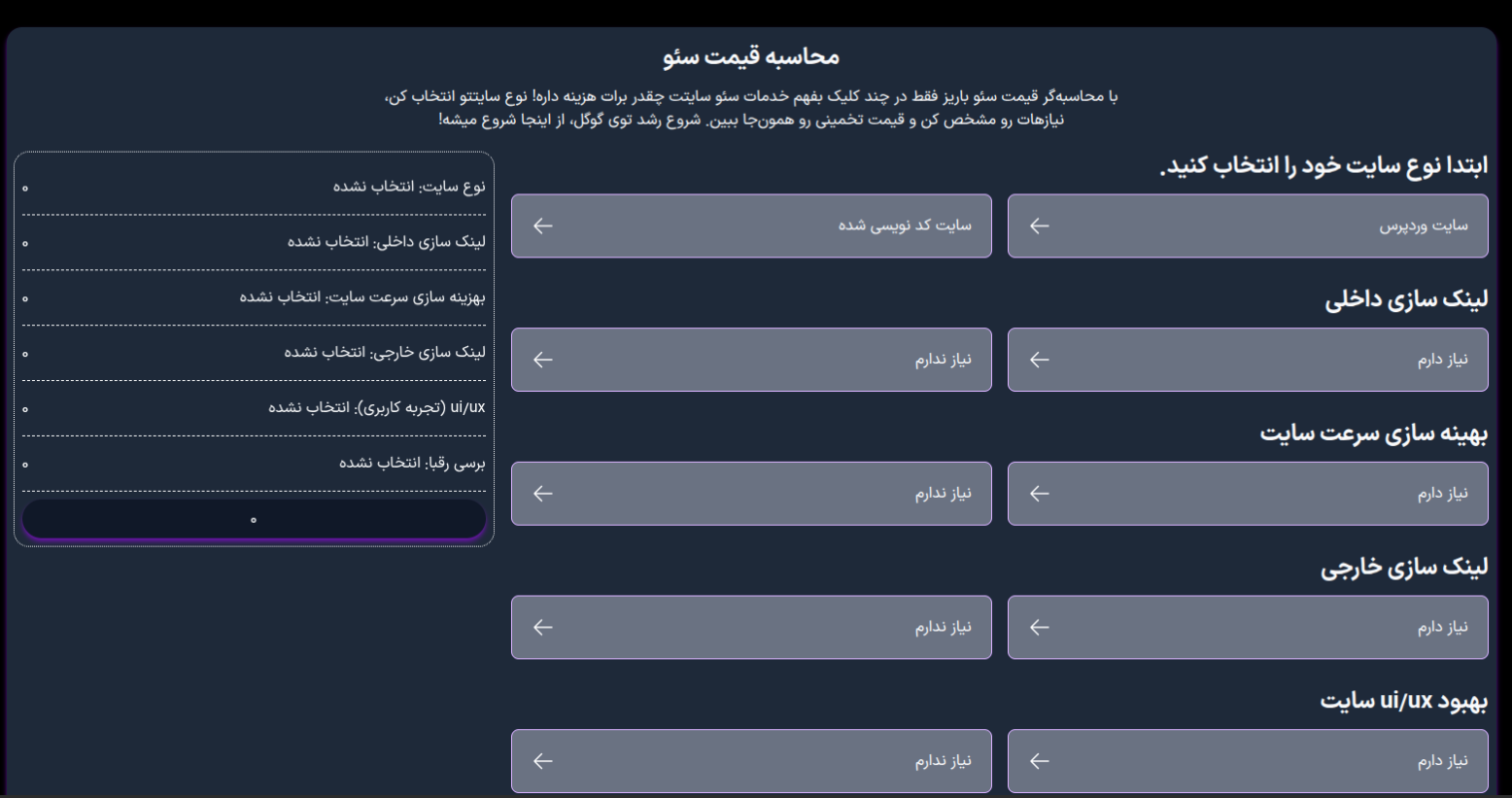Choose نیاز ندارم under بهبود ui/ux سایت
This screenshot has height=798, width=1512.
[x=752, y=761]
